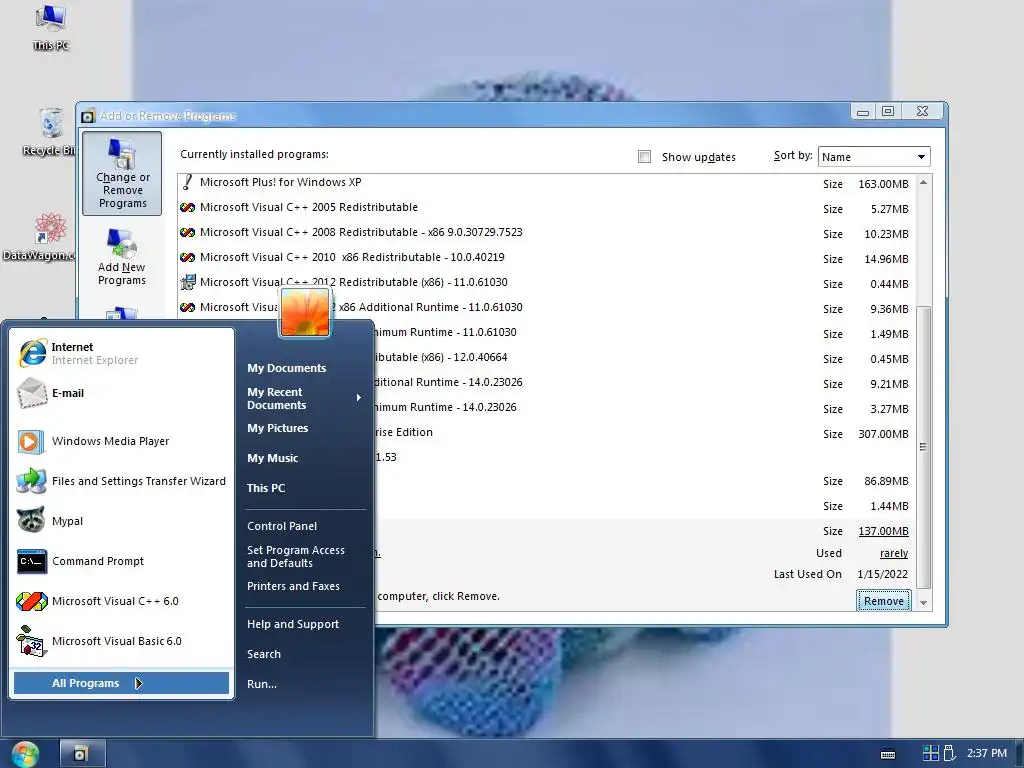
Task: Click the Start orb button on the taskbar
Action: (x=25, y=754)
